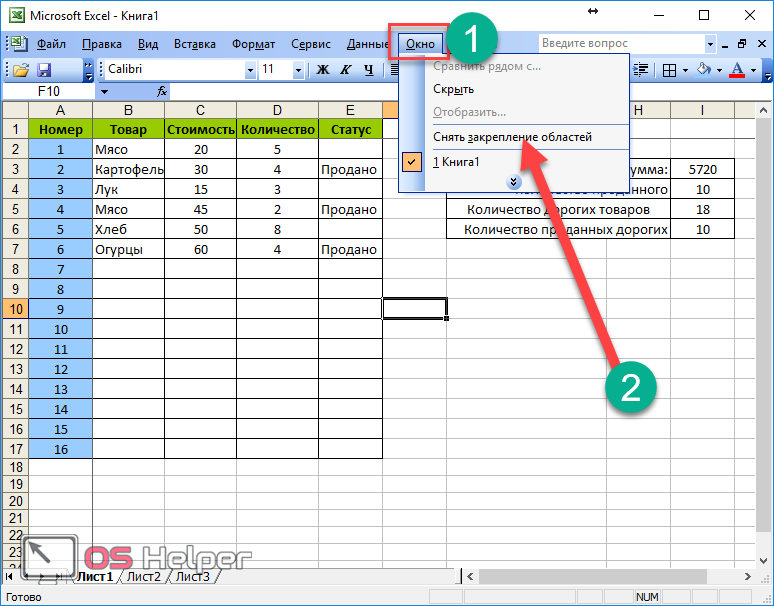774x606 pixels.
Task: Toggle italic formatting (К)
Action: click(346, 70)
